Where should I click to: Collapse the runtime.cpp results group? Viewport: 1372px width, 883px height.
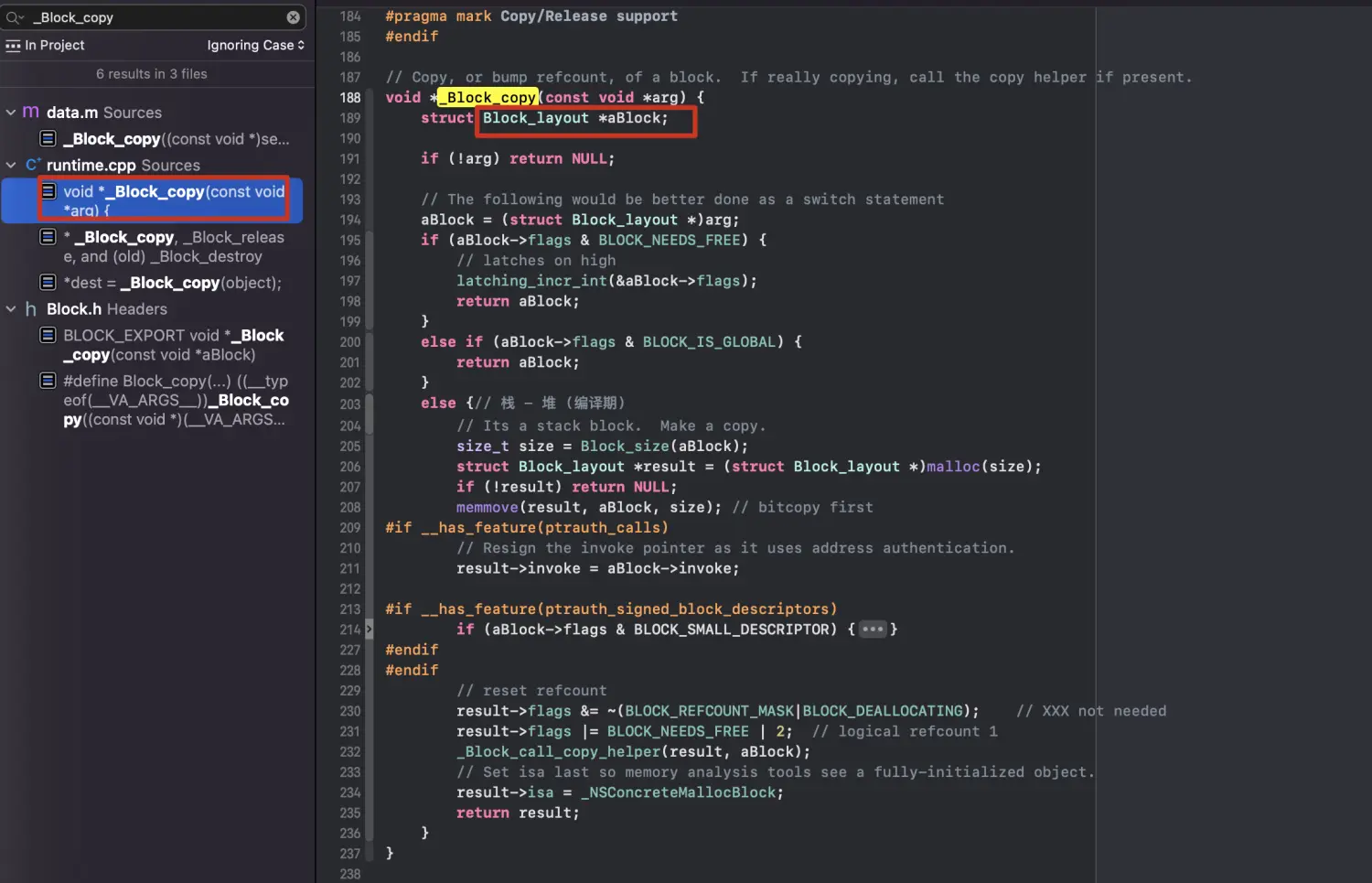(11, 166)
